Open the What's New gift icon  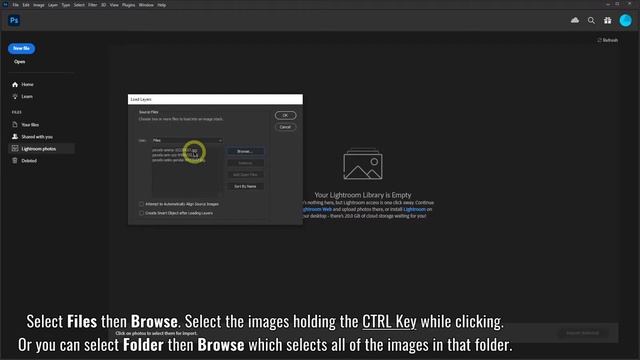pyautogui.click(x=607, y=20)
